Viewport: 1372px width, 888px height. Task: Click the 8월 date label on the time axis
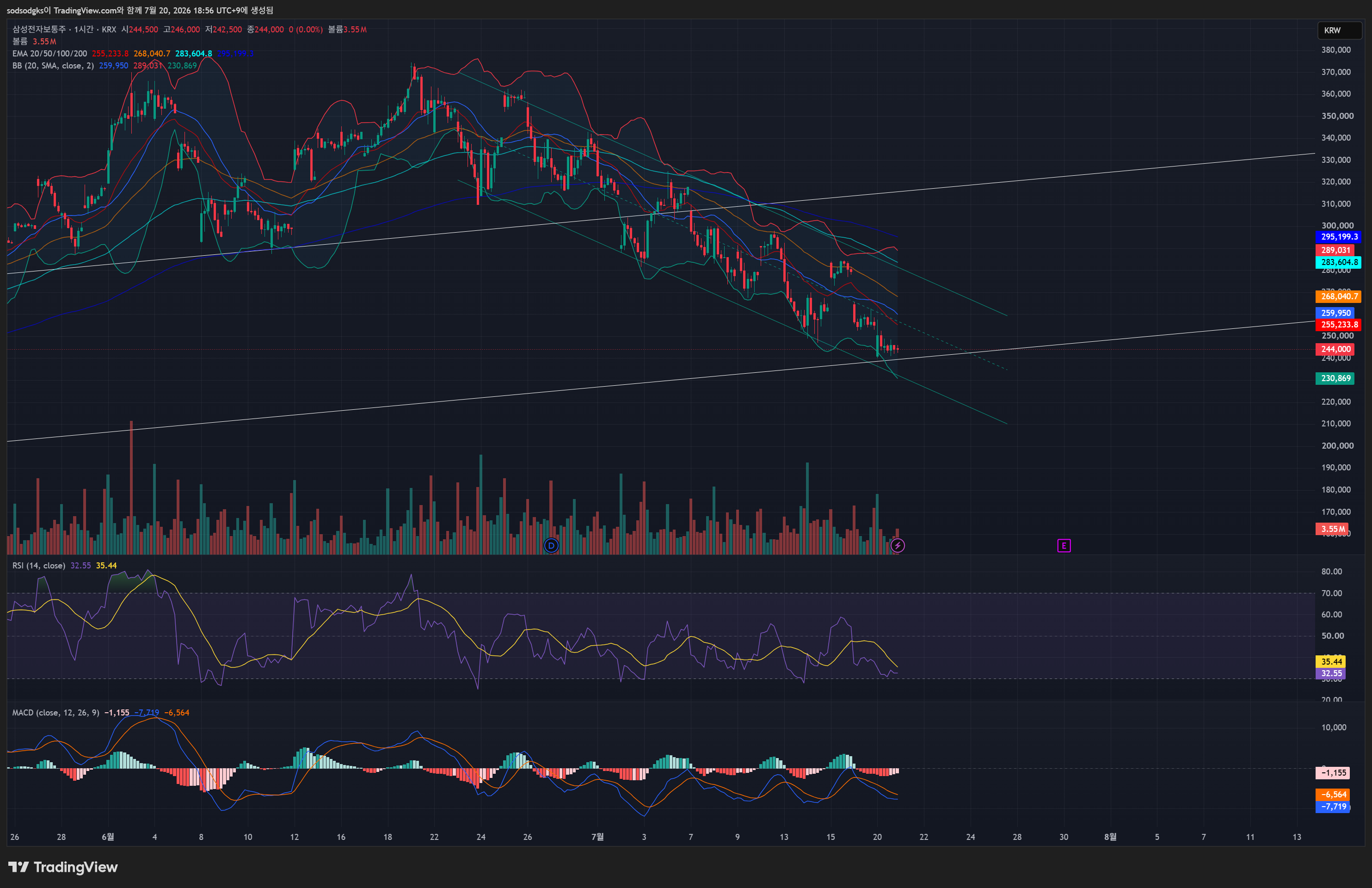[1110, 837]
